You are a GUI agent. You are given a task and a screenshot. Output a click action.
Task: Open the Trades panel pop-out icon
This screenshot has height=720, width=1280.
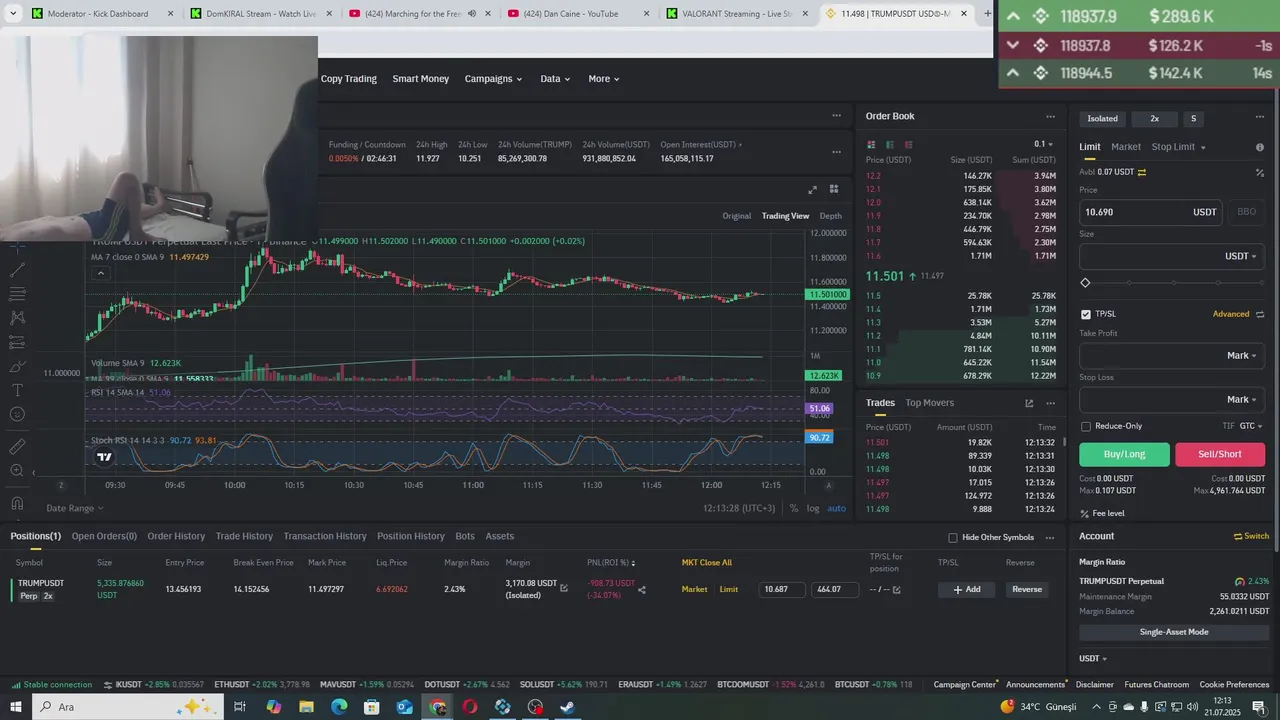coord(1029,403)
